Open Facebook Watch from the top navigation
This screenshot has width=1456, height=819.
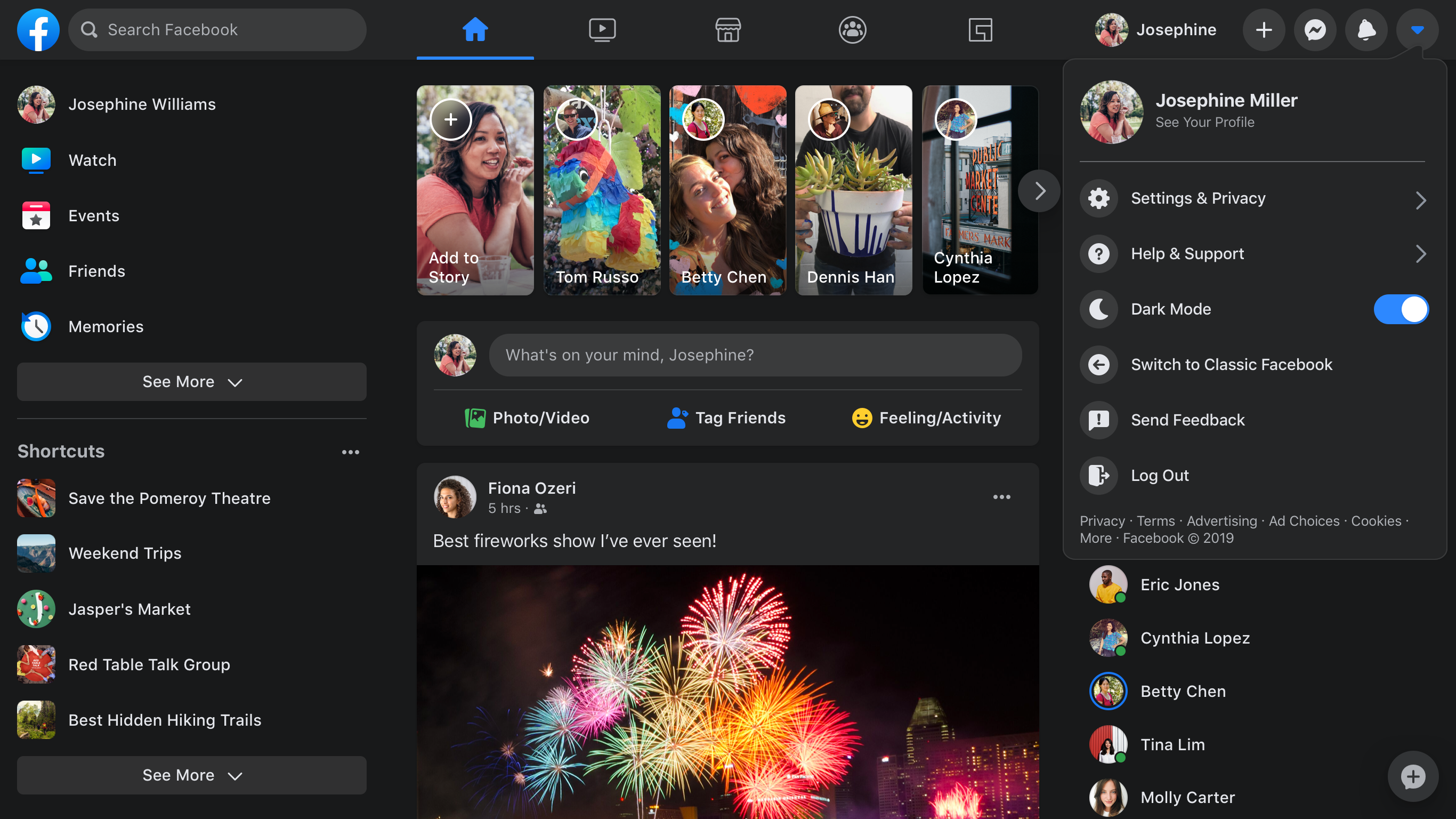[x=601, y=29]
